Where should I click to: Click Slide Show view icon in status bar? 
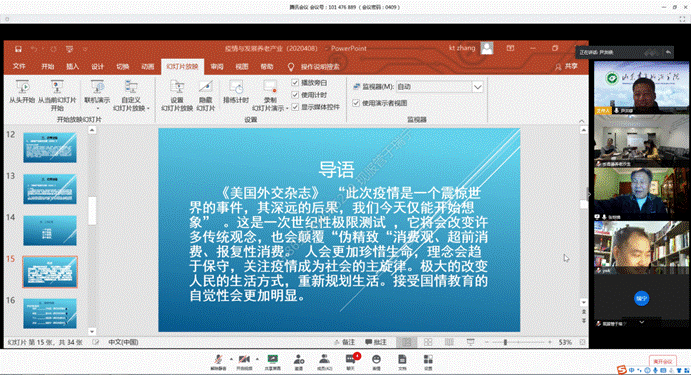point(471,342)
